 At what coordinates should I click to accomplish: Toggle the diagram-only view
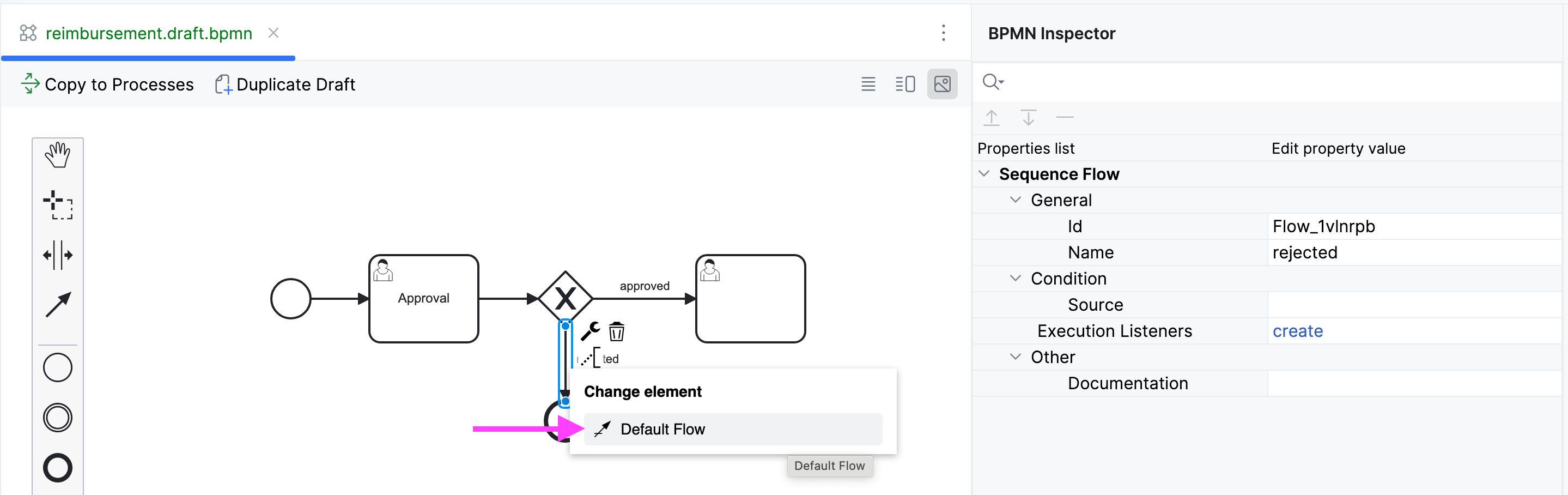point(942,84)
